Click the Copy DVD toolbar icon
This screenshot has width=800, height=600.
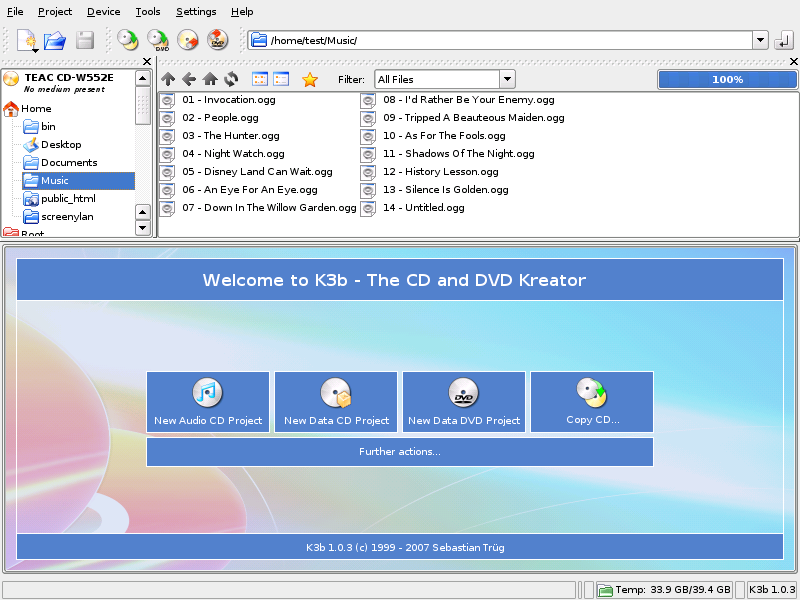[x=158, y=40]
